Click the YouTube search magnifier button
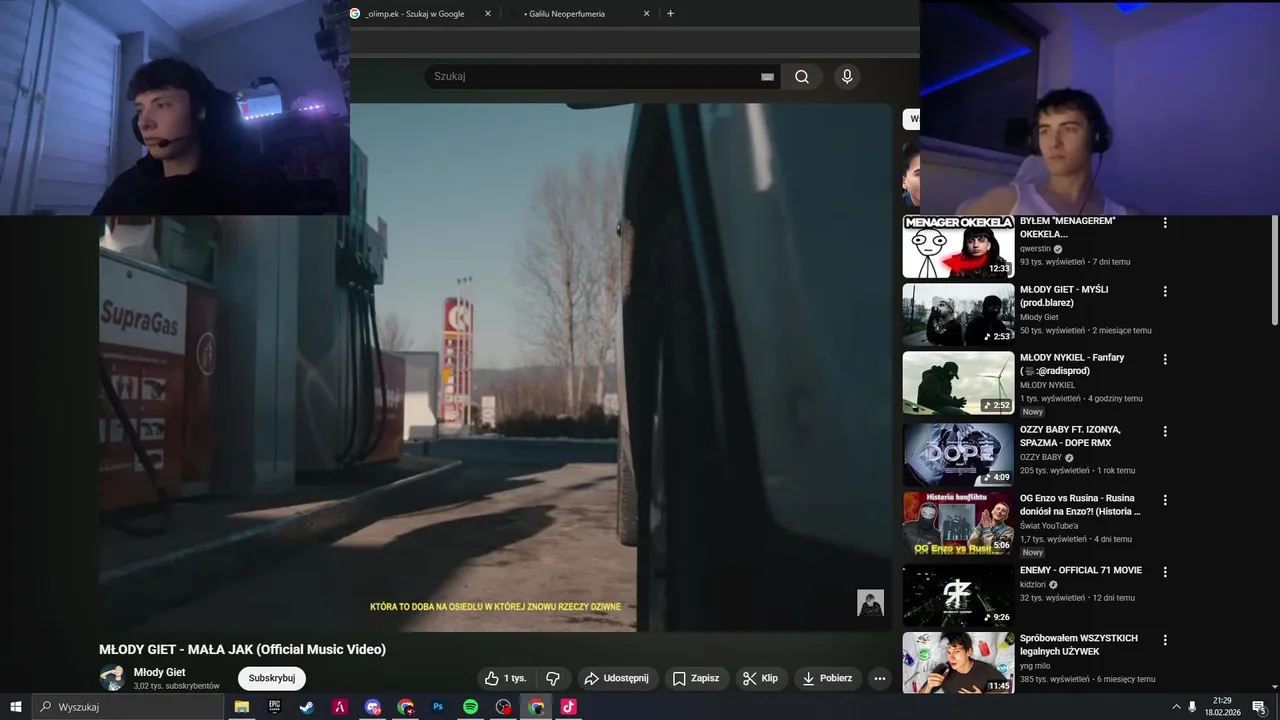Screen dimensions: 1280x720 tap(802, 77)
